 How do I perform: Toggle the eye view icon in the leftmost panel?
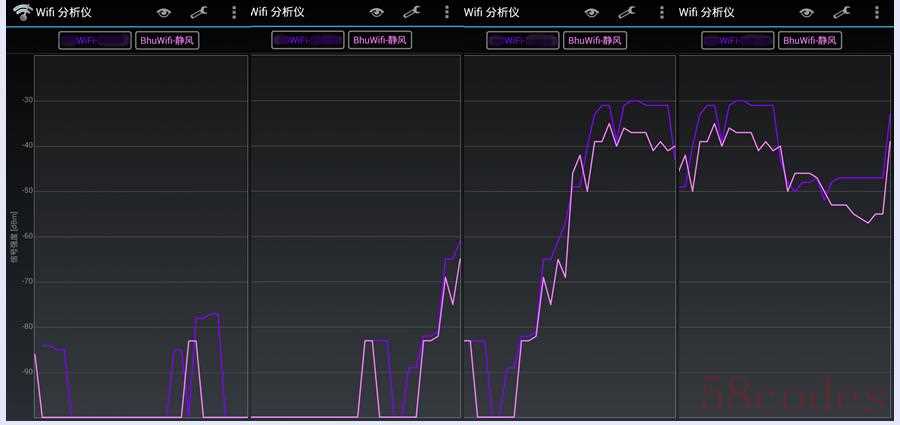pyautogui.click(x=162, y=13)
